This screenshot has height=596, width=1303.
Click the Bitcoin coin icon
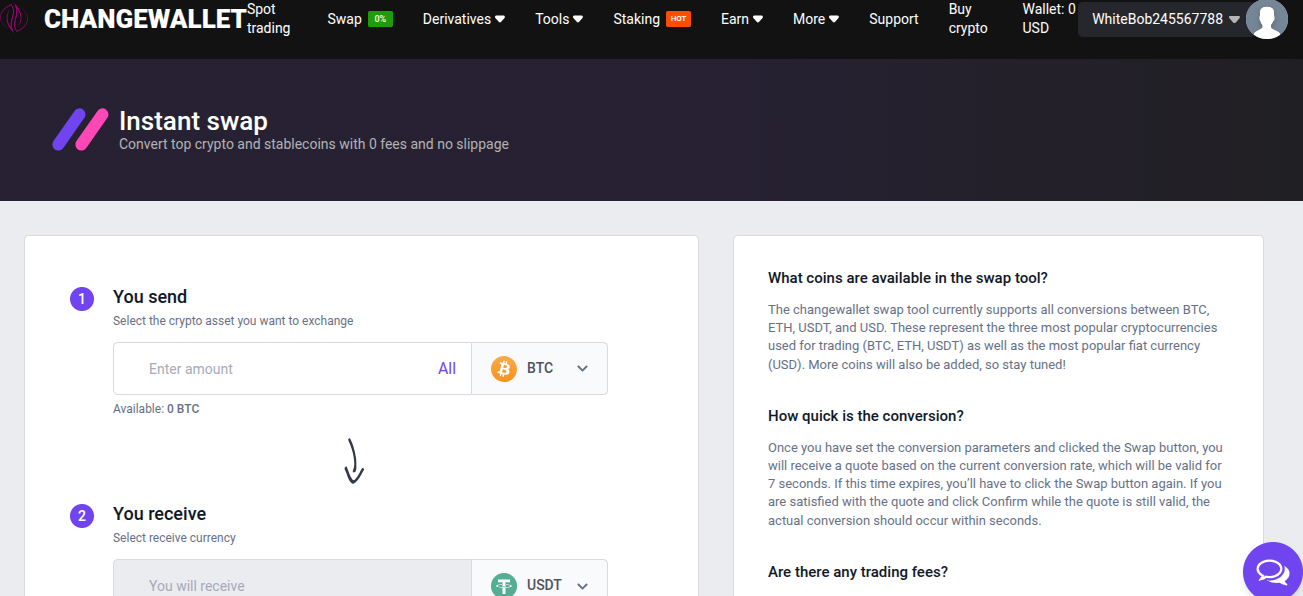[504, 368]
